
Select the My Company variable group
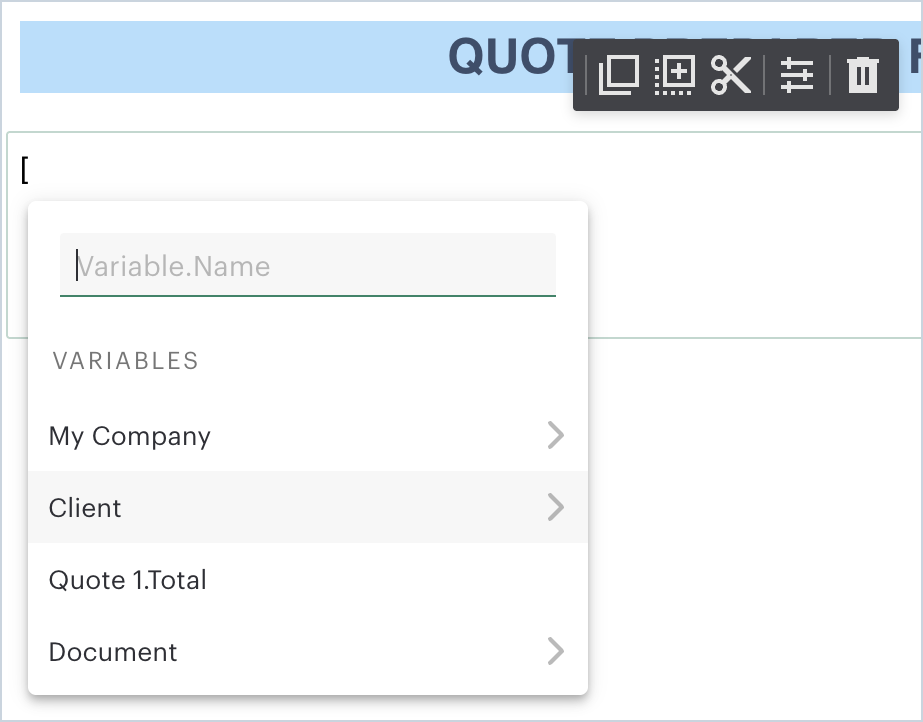click(x=130, y=436)
